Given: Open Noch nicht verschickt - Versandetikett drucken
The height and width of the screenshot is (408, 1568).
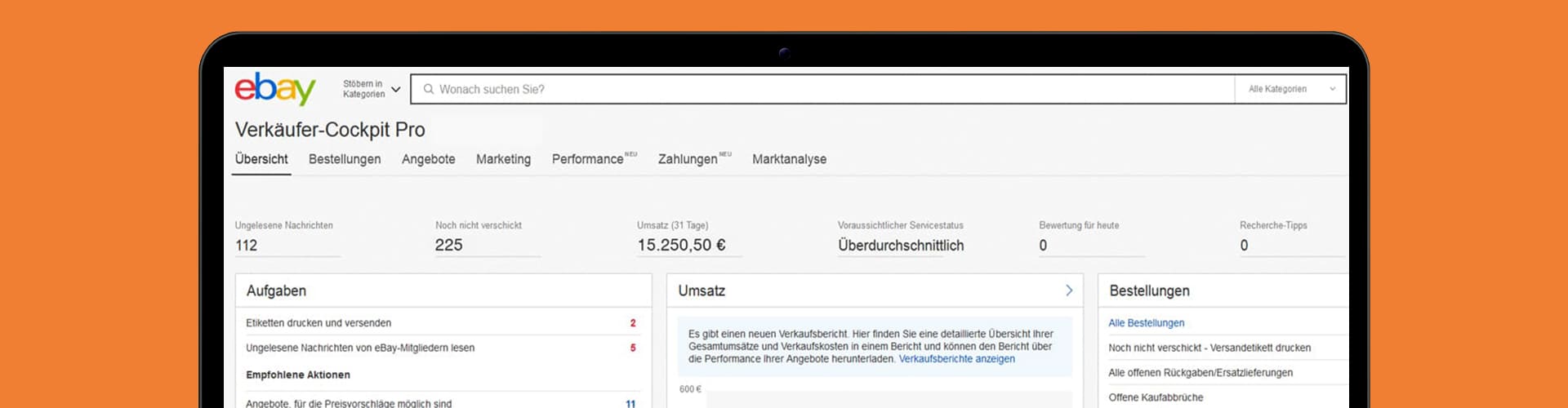Looking at the screenshot, I should [x=1209, y=348].
